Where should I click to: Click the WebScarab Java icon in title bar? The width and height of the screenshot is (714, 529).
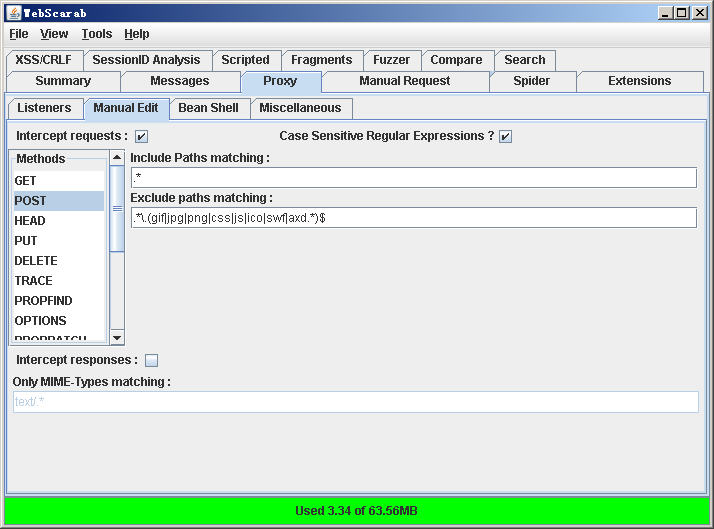pos(14,13)
